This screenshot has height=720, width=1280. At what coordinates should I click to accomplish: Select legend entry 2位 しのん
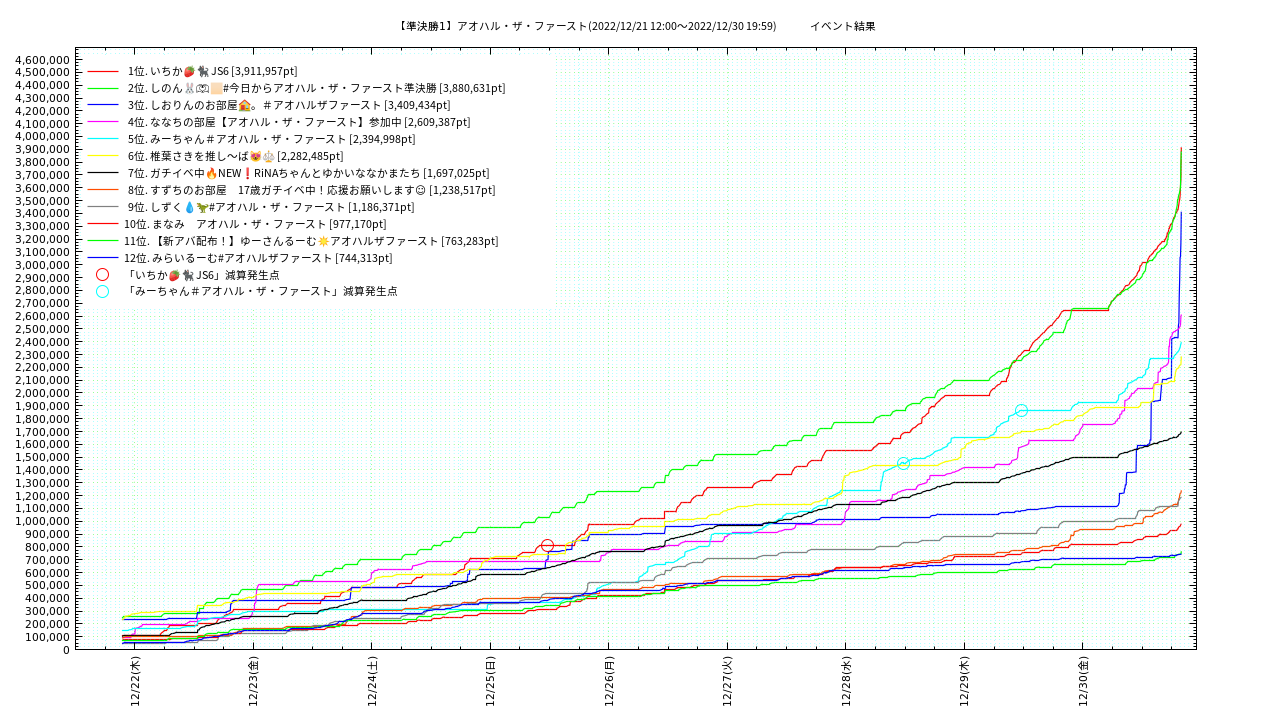(316, 88)
